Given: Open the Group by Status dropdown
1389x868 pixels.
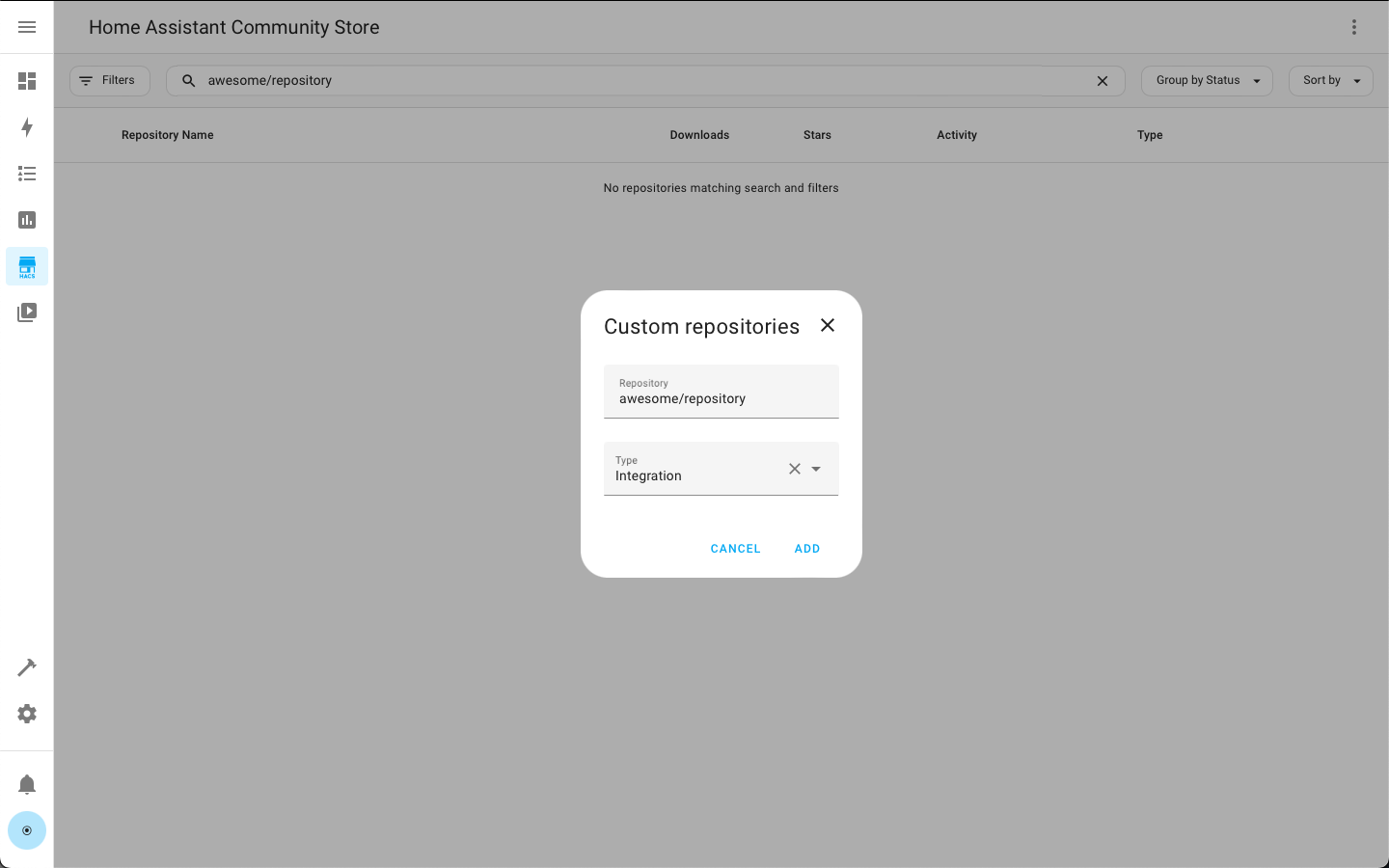Looking at the screenshot, I should pyautogui.click(x=1207, y=80).
